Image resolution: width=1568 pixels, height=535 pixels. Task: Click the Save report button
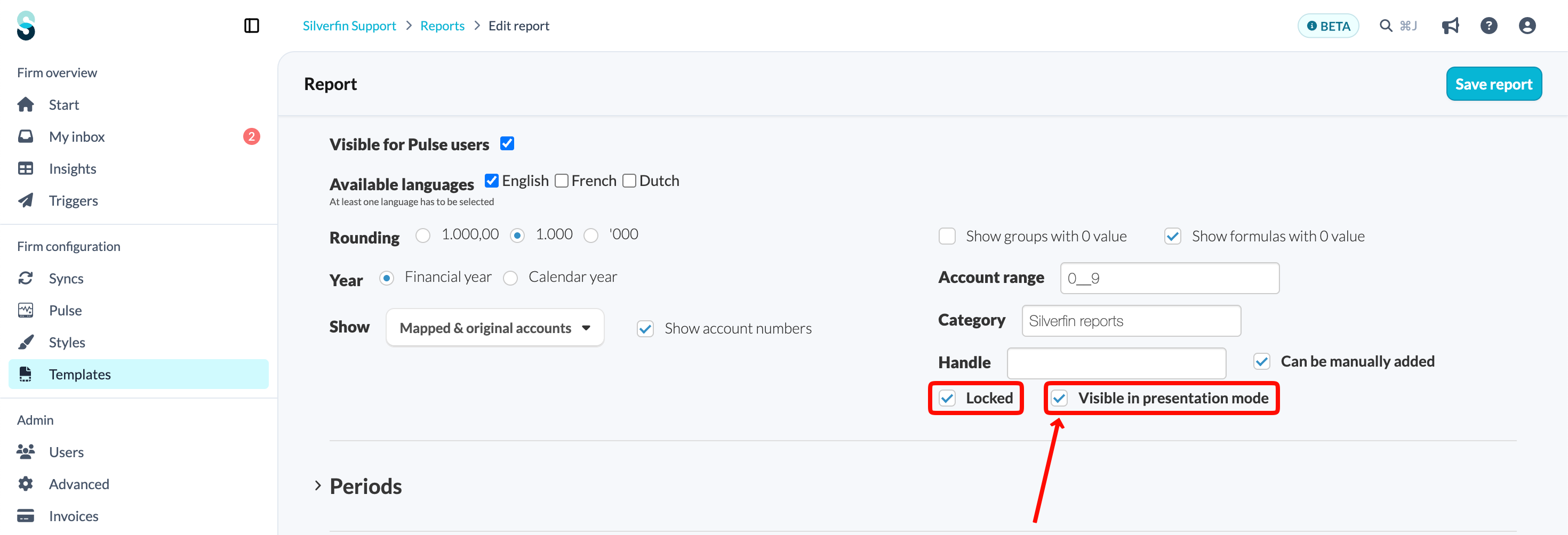pyautogui.click(x=1494, y=84)
